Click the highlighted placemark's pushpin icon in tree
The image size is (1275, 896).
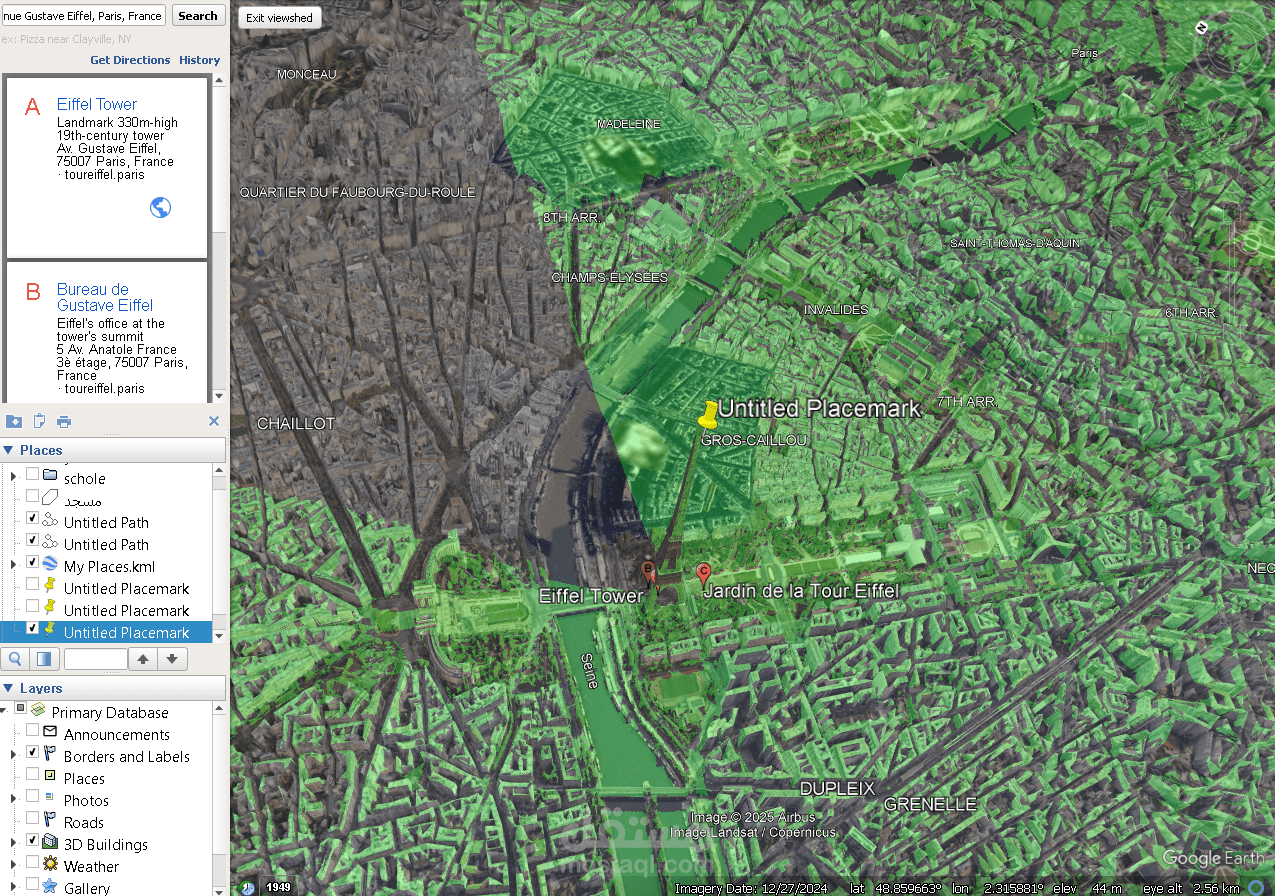coord(50,629)
